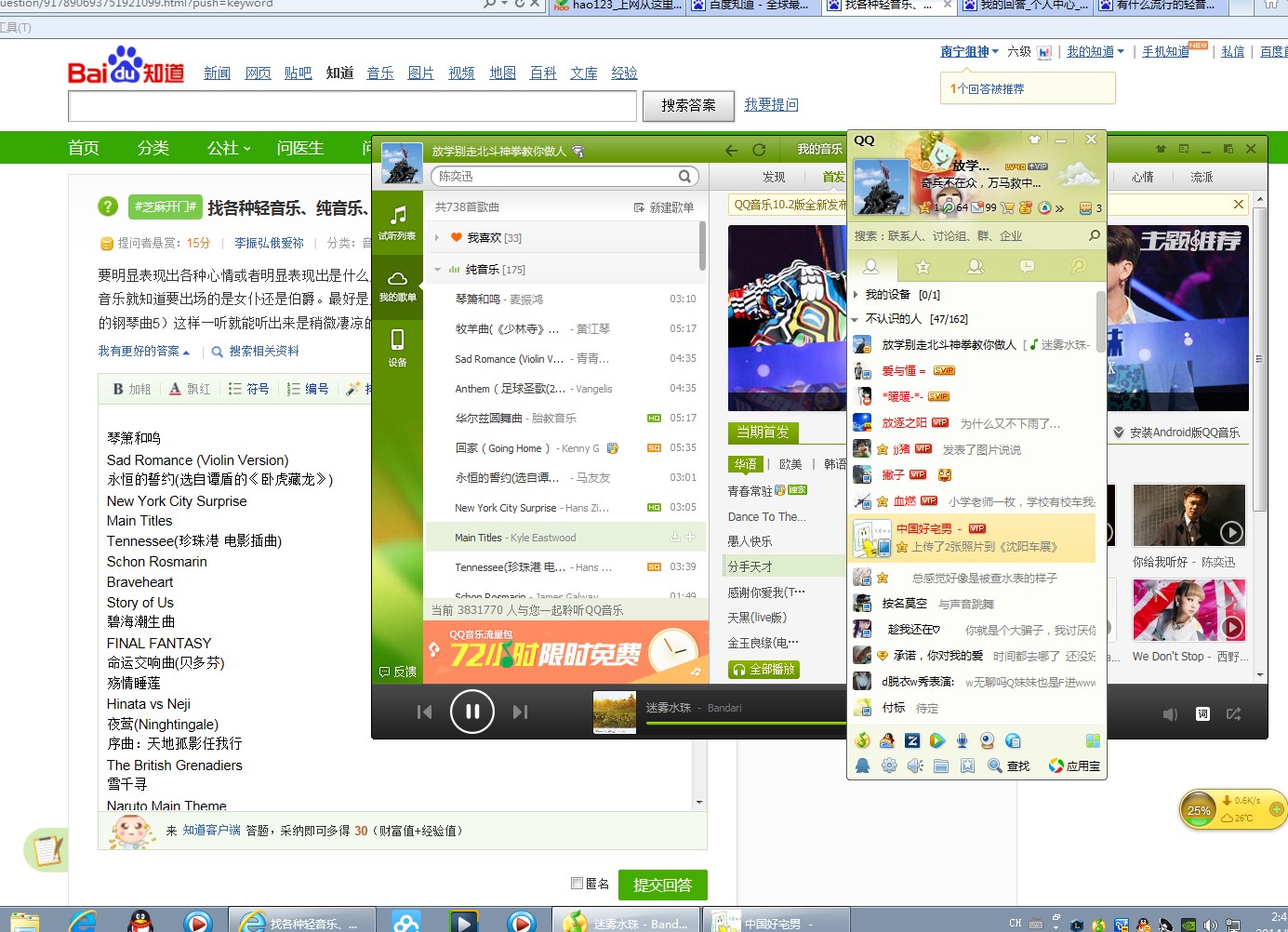Collapse 不认识的人 group in QQ
Screen dimensions: 1288x932
click(856, 319)
